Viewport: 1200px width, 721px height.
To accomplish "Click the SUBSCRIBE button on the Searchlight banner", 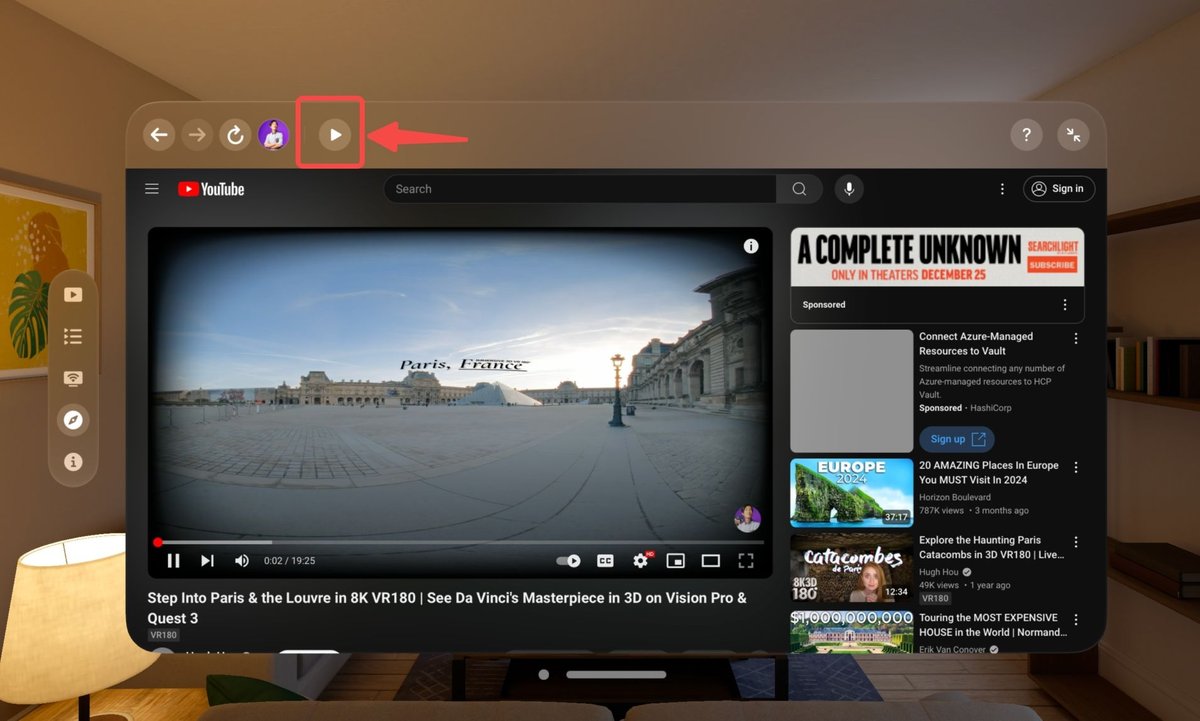I will 1052,265.
